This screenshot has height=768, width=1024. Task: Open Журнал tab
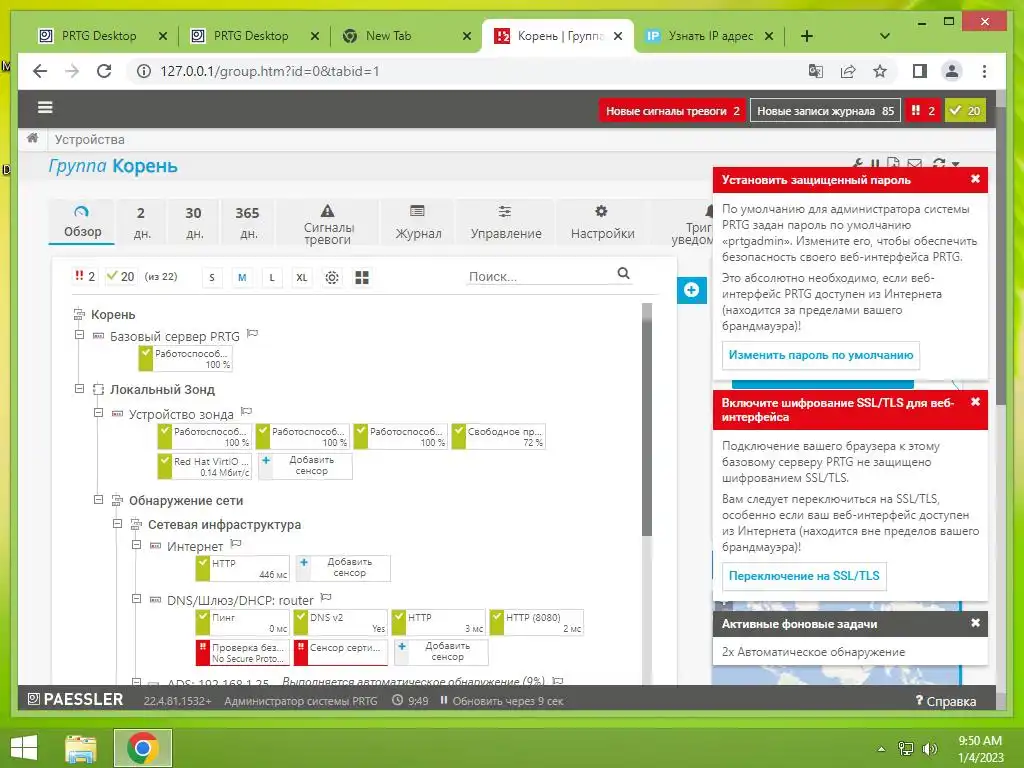click(418, 222)
